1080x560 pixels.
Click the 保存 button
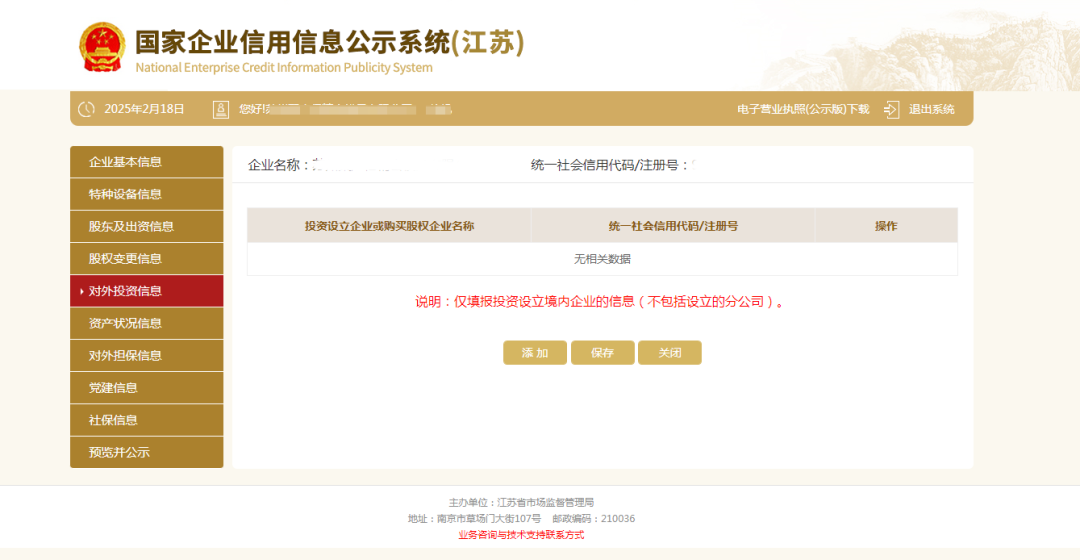603,353
